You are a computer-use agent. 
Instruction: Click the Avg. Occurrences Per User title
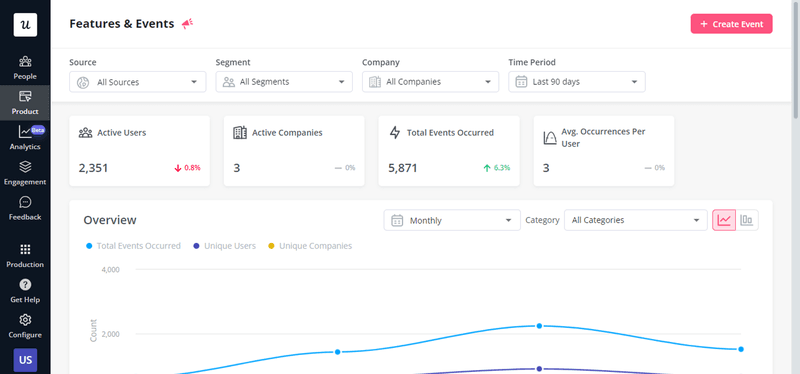coord(604,138)
